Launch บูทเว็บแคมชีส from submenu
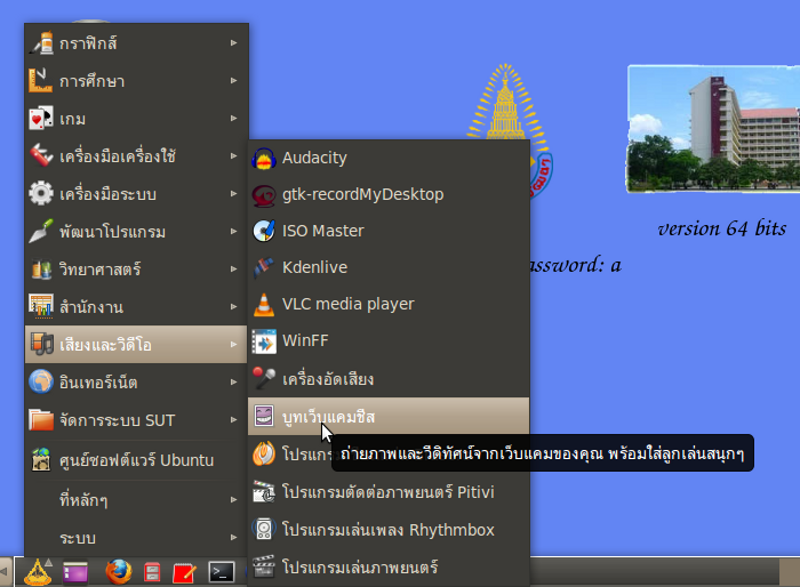The image size is (800, 587). pos(389,416)
